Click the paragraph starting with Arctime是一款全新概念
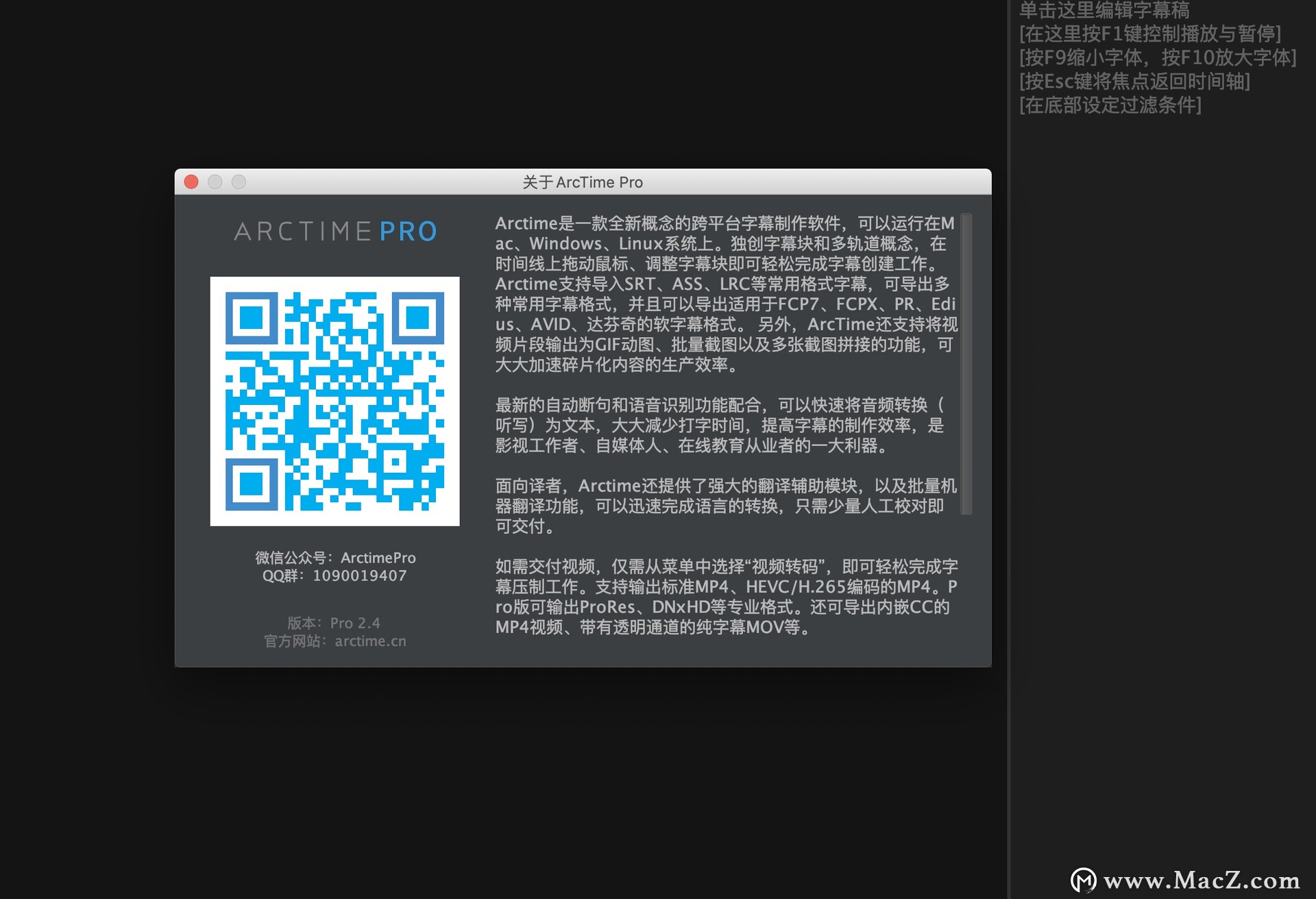1316x899 pixels. (x=726, y=294)
